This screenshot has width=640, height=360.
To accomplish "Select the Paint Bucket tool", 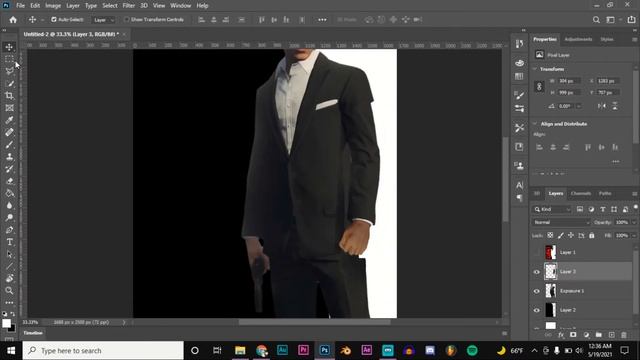I will (9, 193).
